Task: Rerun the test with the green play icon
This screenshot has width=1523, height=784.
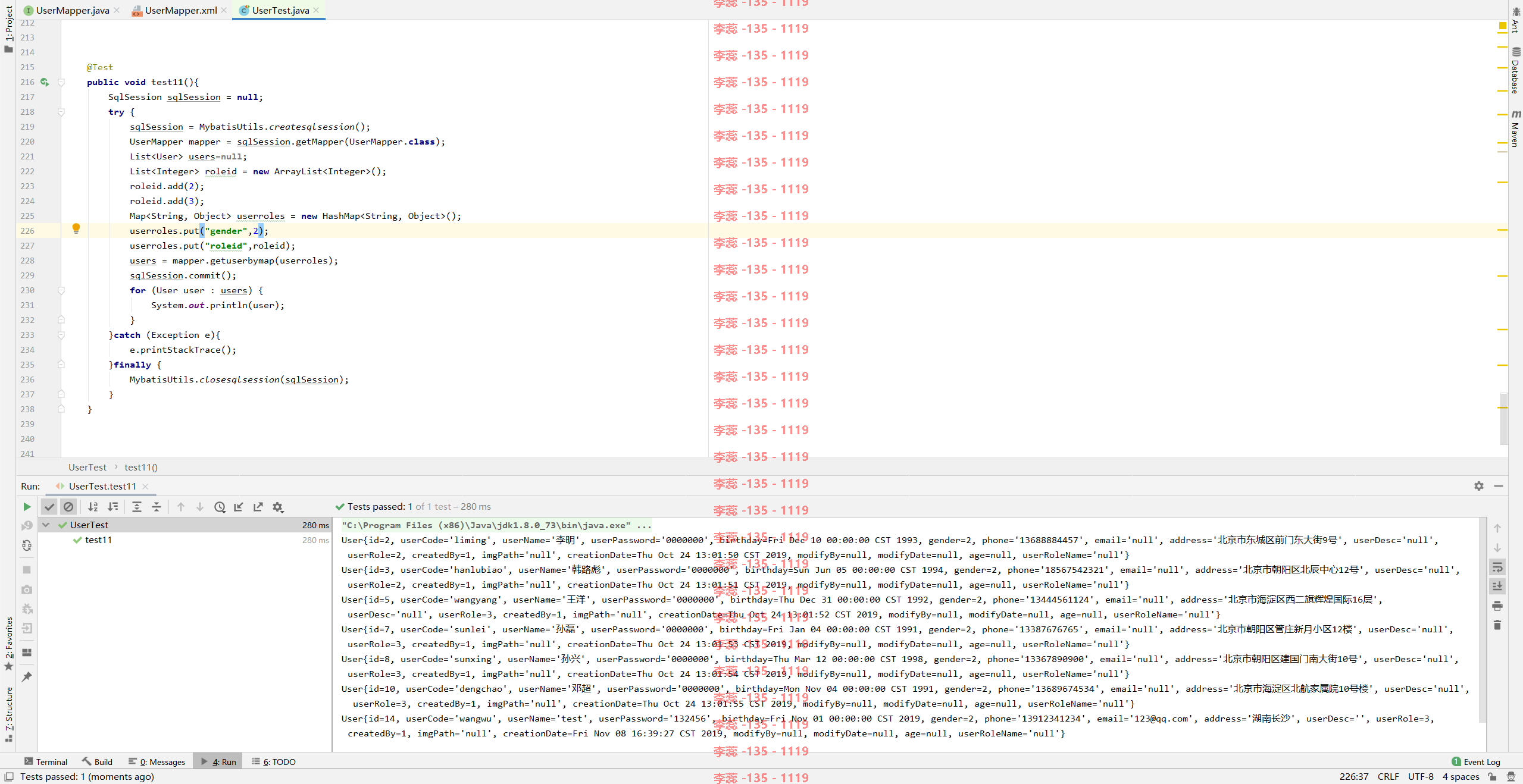Action: coord(27,507)
